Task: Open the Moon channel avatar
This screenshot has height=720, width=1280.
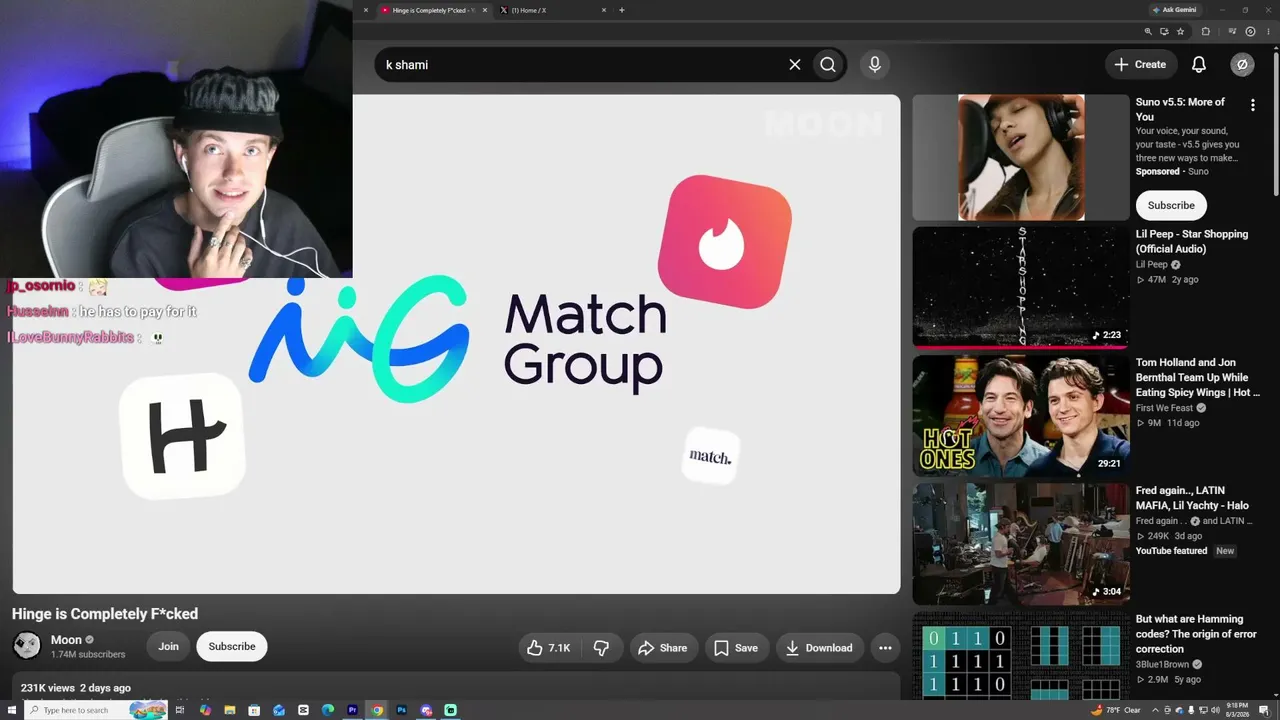Action: (x=27, y=646)
